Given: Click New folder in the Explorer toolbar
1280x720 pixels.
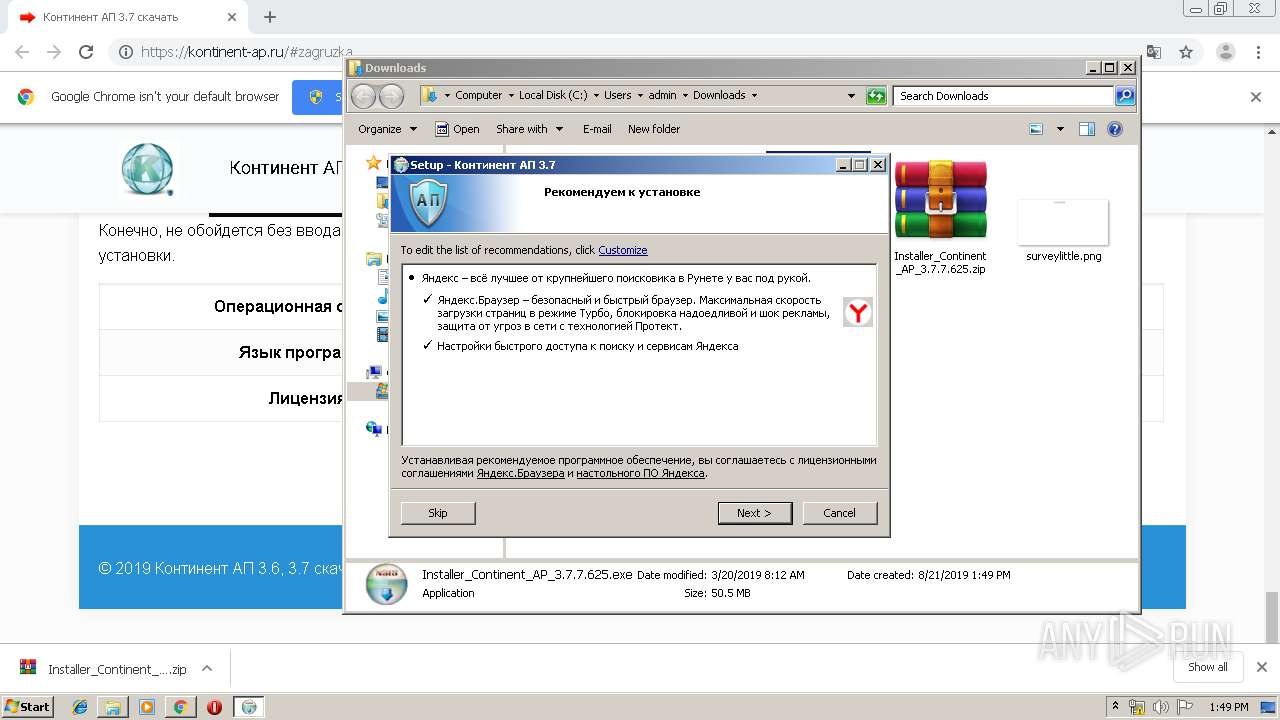Looking at the screenshot, I should tap(654, 129).
